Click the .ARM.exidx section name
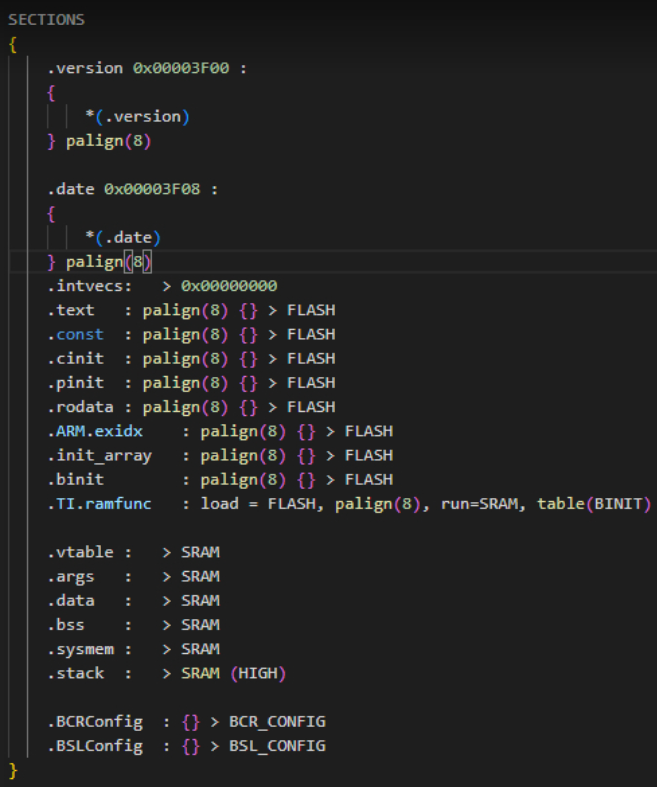 pos(95,431)
